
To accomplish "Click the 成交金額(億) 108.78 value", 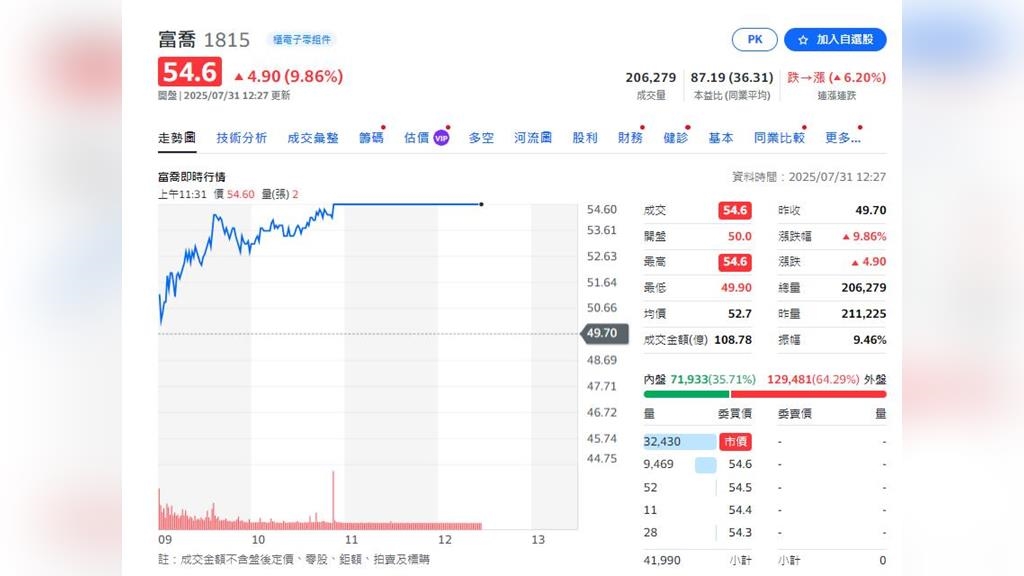I will tap(733, 340).
